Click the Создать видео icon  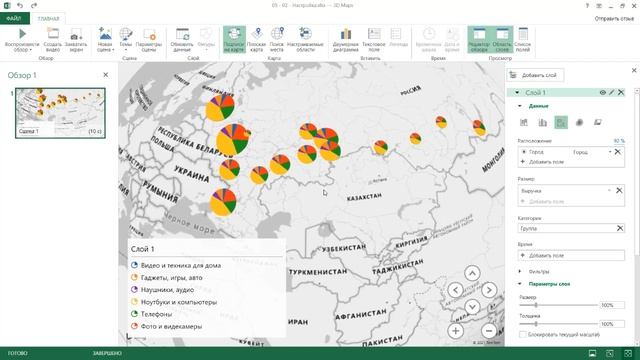pos(53,40)
